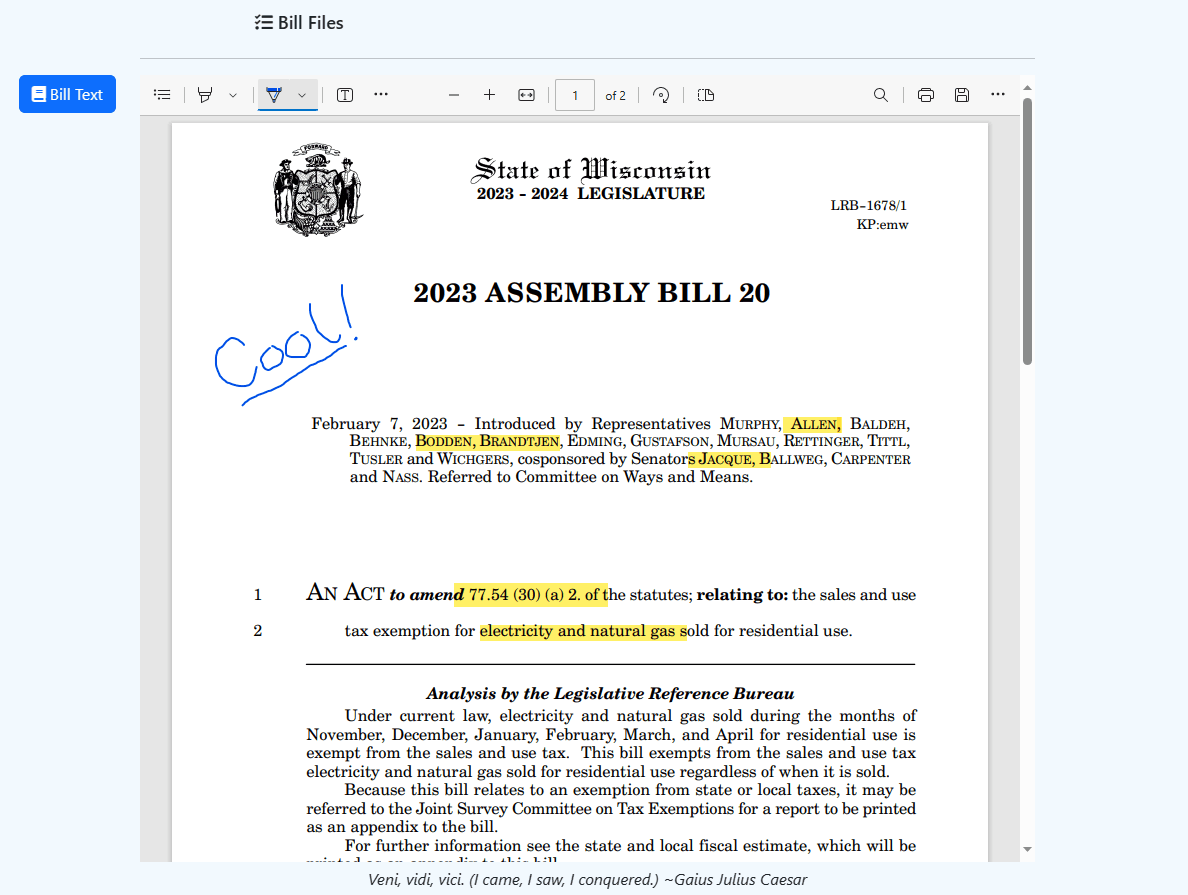
Task: Click the '2023 ASSEMBLY BILL 20' heading
Action: (591, 293)
